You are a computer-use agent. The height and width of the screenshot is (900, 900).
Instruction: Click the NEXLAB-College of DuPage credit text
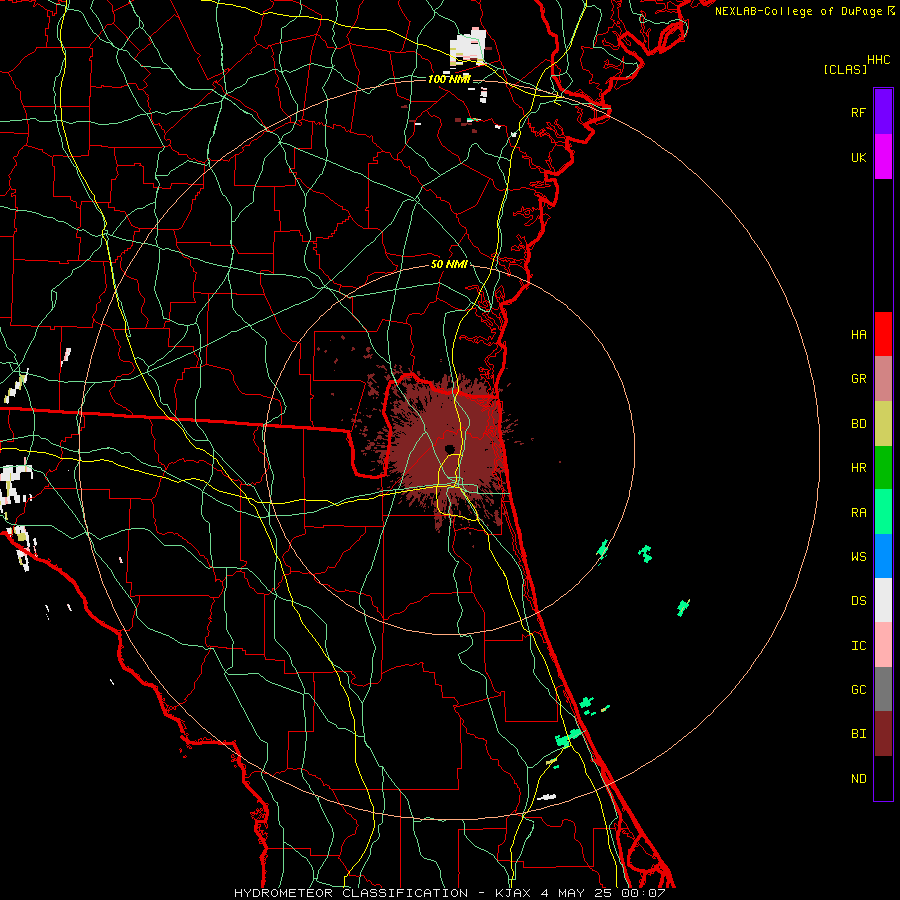(798, 11)
